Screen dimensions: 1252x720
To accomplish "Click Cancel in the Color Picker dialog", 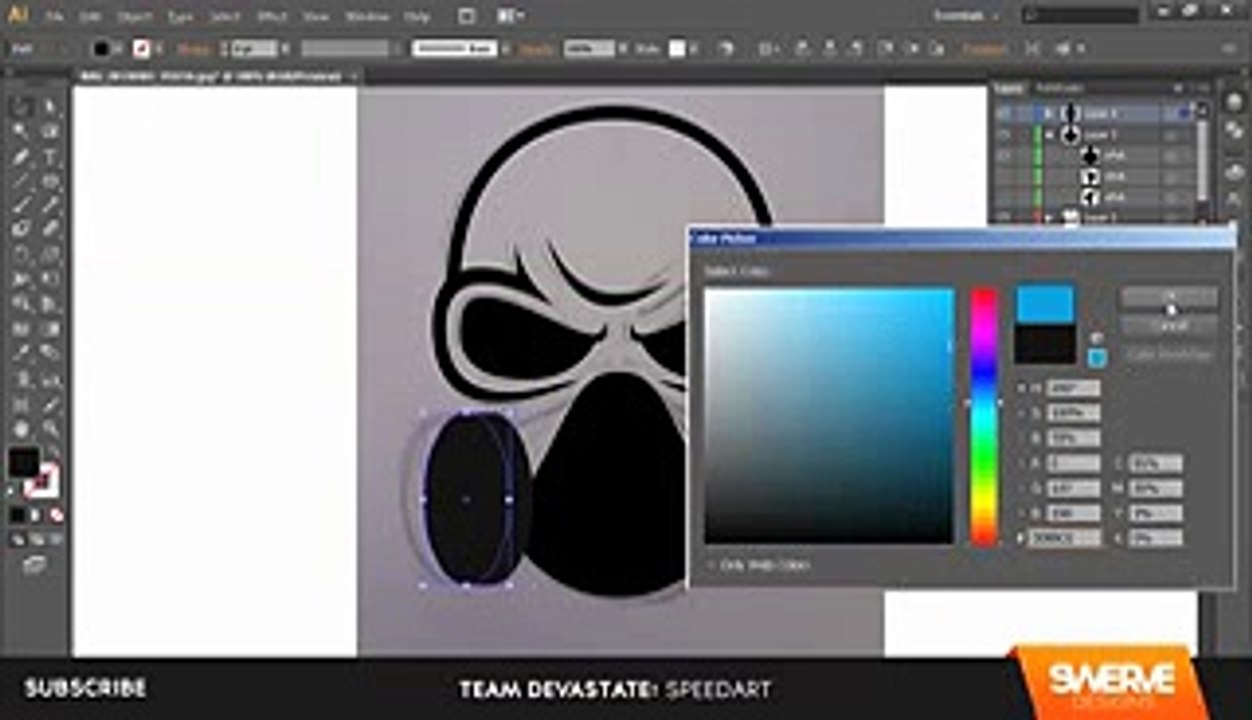I will click(1169, 326).
